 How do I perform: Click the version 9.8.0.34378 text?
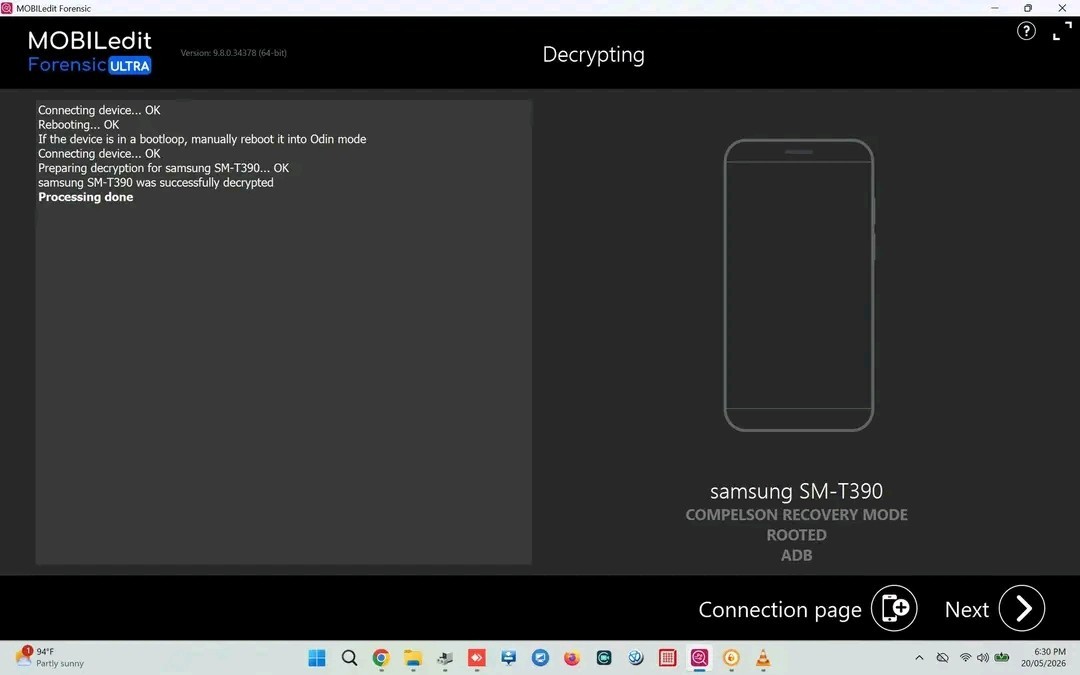[x=233, y=53]
